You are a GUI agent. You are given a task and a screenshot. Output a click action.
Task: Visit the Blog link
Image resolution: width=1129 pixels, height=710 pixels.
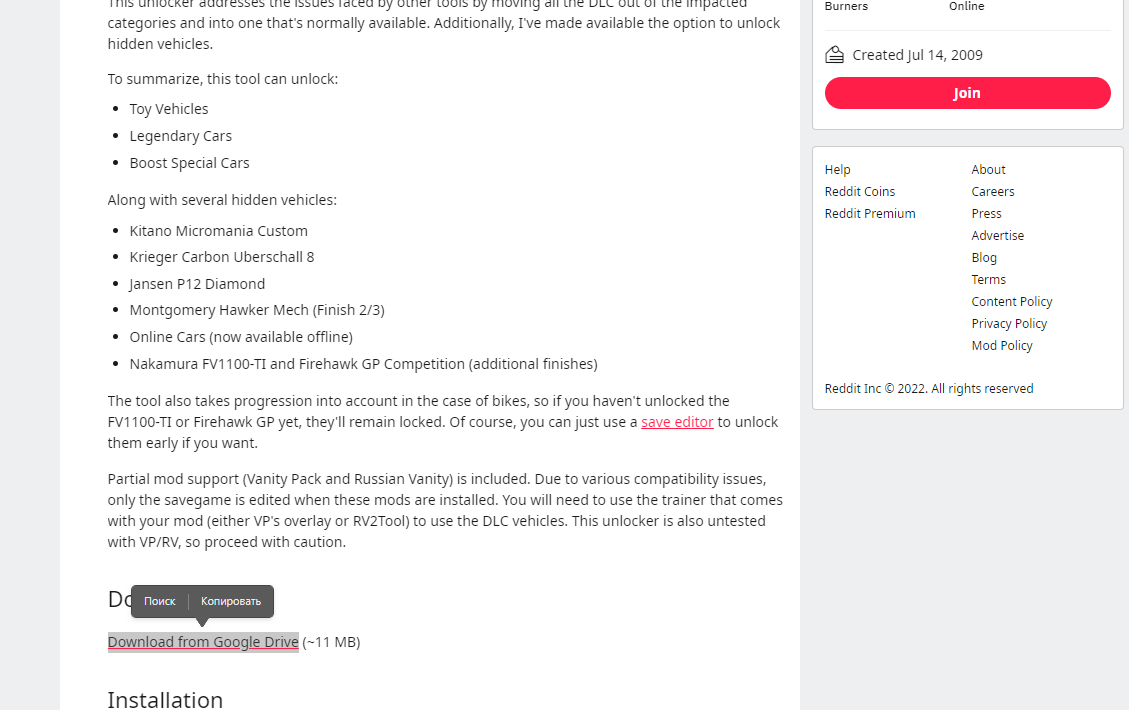pyautogui.click(x=984, y=258)
